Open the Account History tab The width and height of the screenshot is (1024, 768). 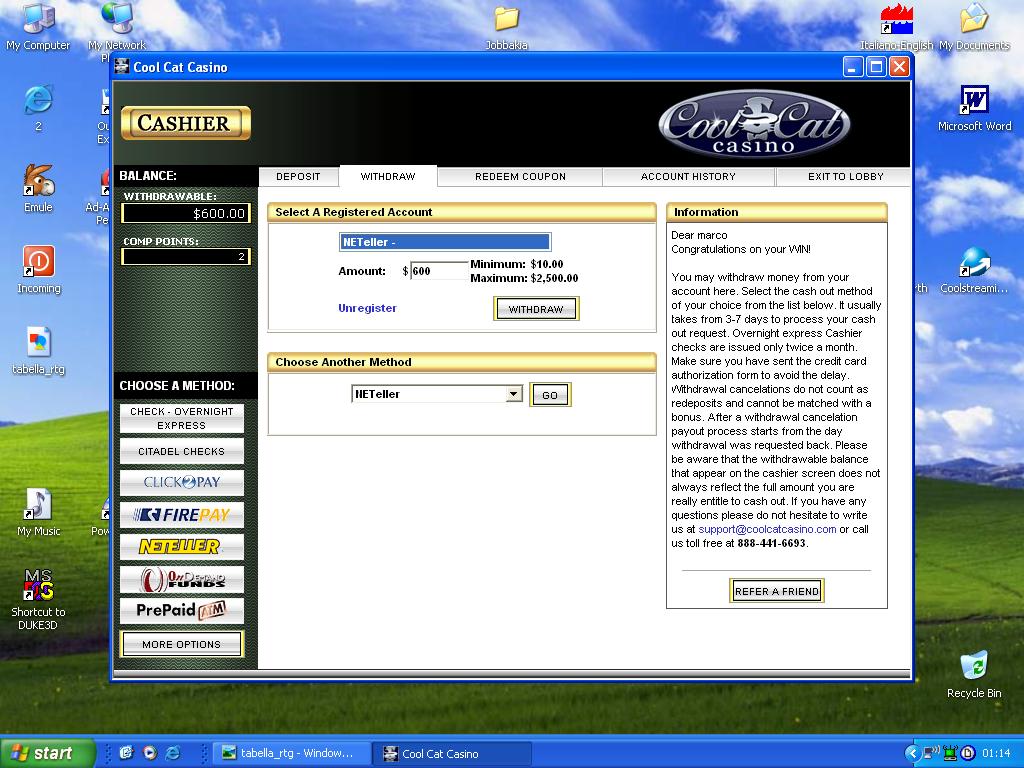(x=688, y=176)
